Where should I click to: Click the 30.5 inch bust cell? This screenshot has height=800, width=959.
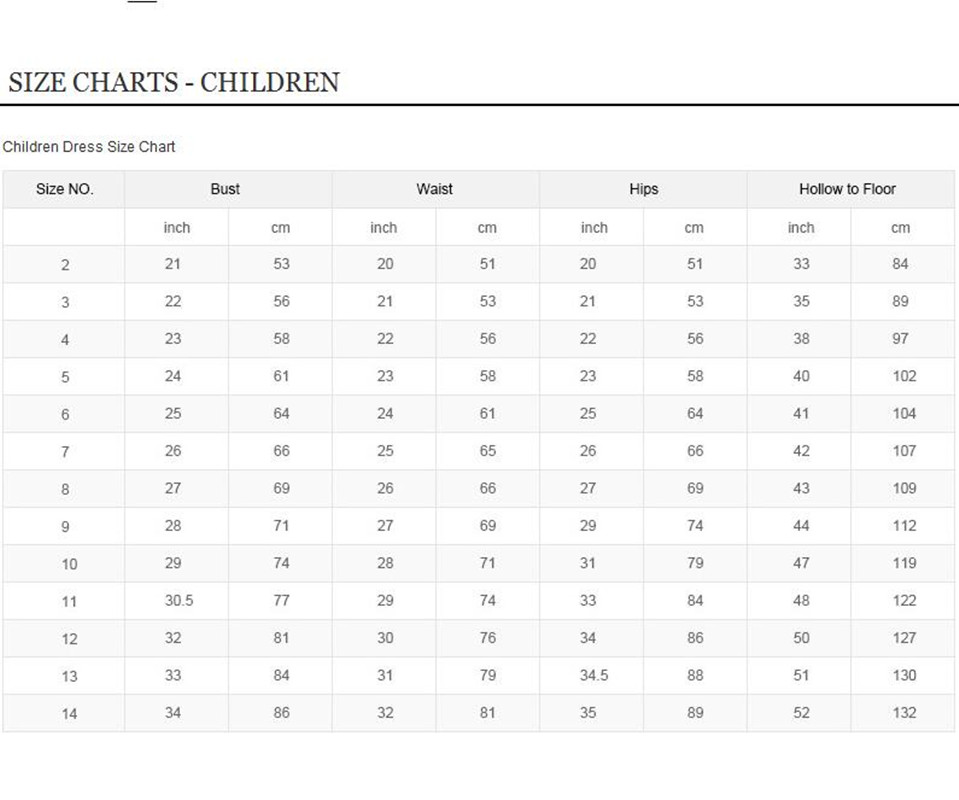pyautogui.click(x=178, y=601)
